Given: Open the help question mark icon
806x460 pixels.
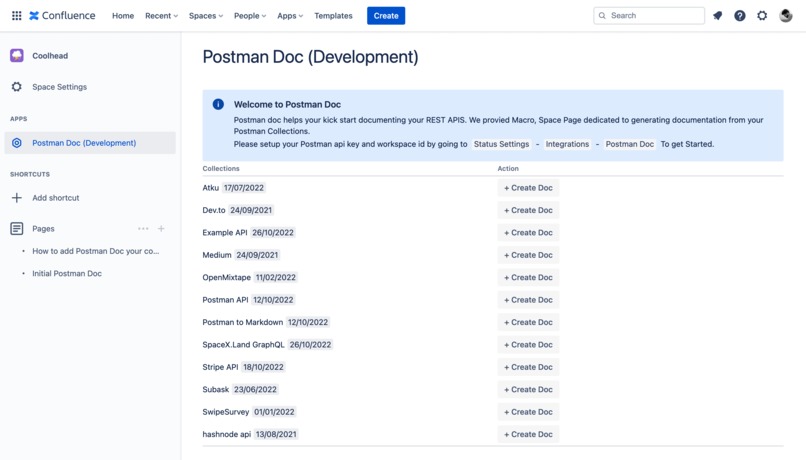Looking at the screenshot, I should (740, 15).
